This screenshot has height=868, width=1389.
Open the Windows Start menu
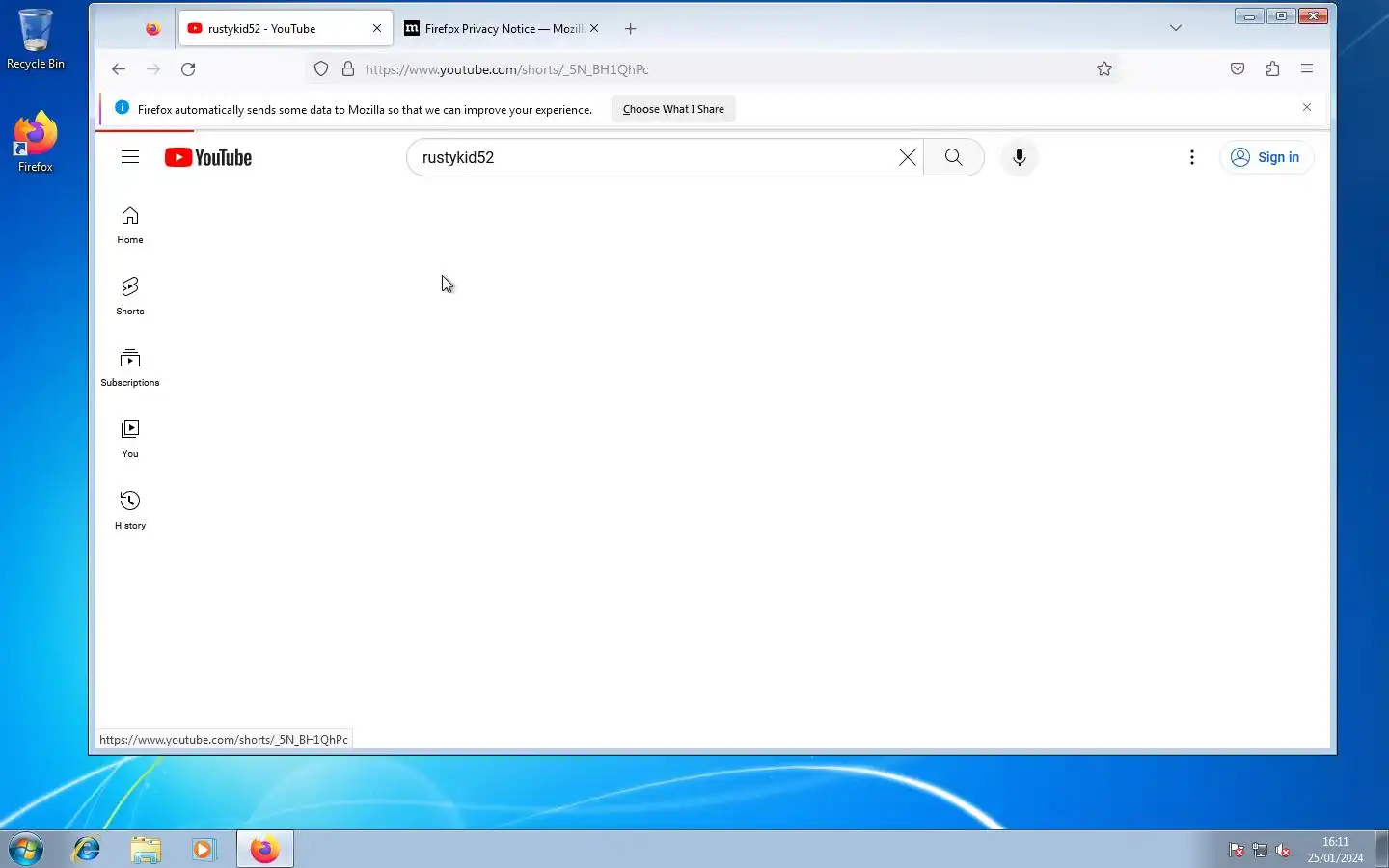point(26,850)
